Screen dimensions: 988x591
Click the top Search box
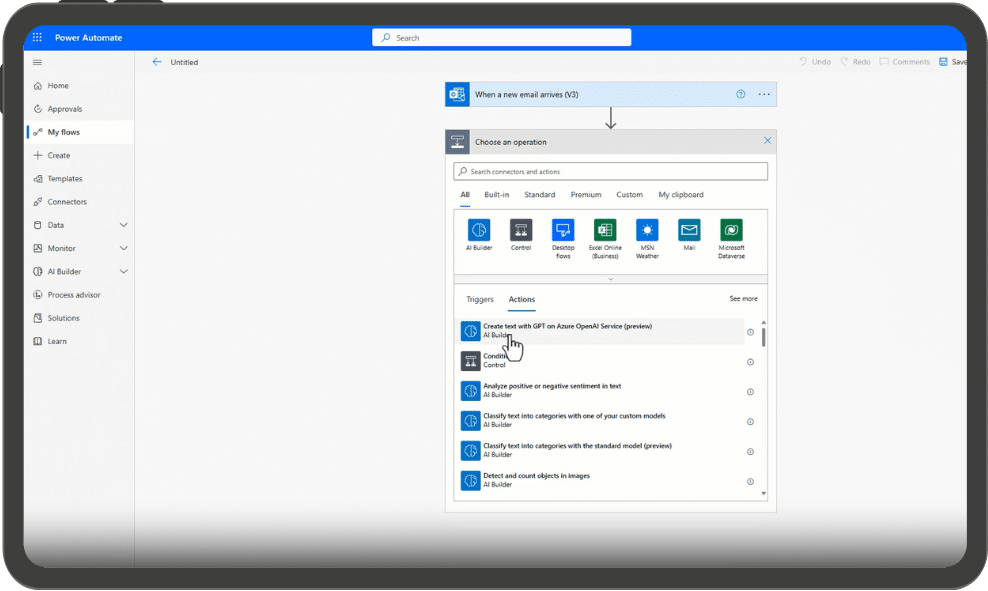502,38
